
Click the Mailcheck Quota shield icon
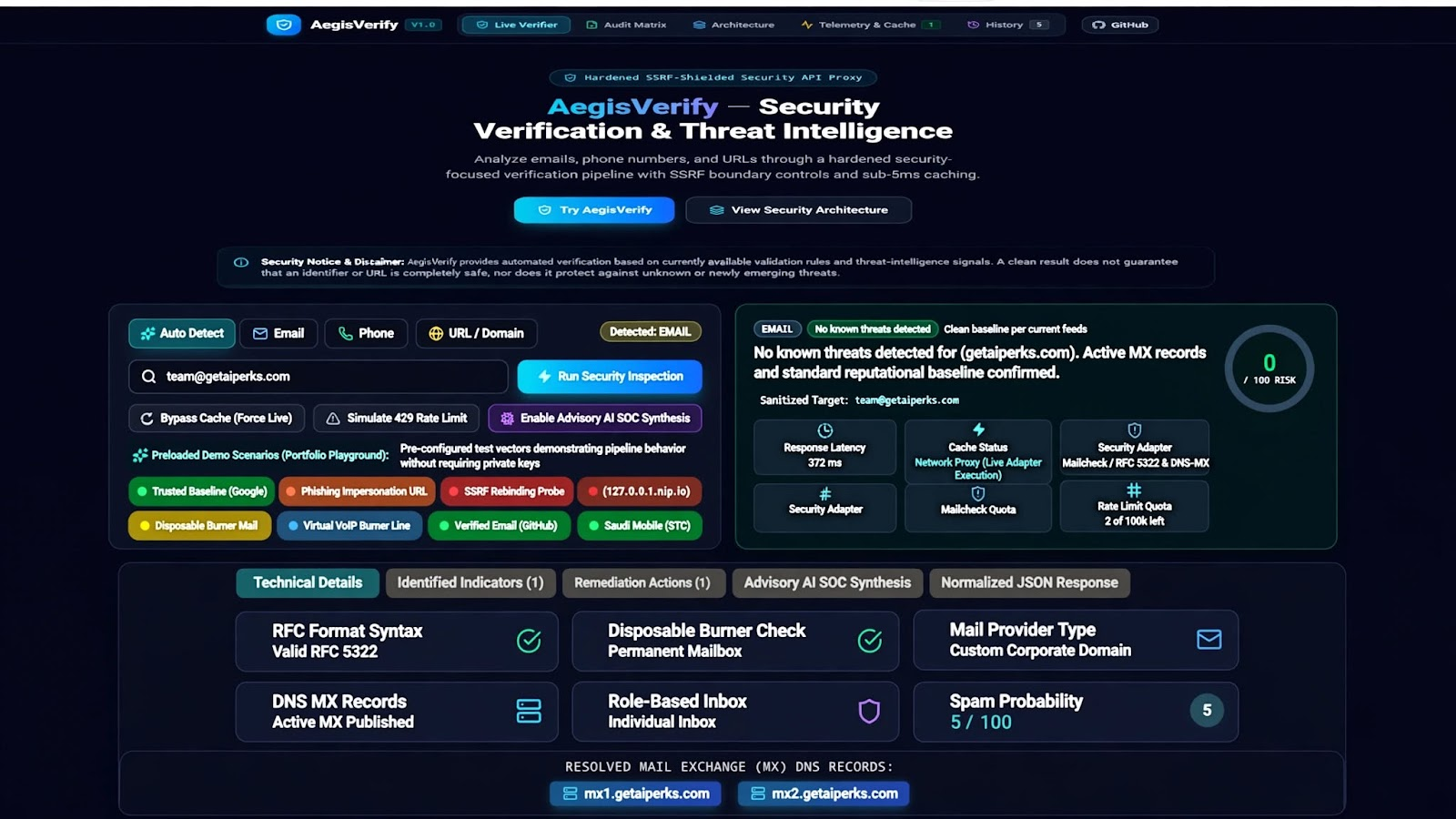coord(978,494)
